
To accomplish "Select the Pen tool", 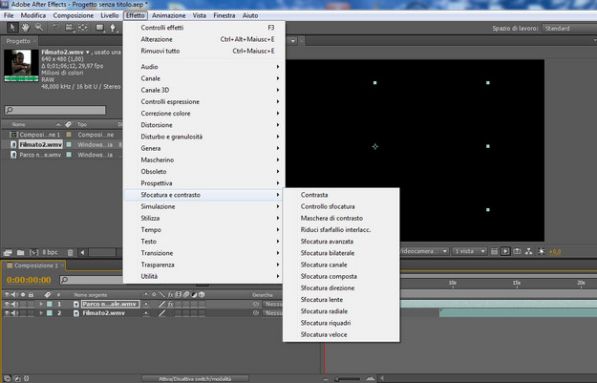I will (x=113, y=28).
